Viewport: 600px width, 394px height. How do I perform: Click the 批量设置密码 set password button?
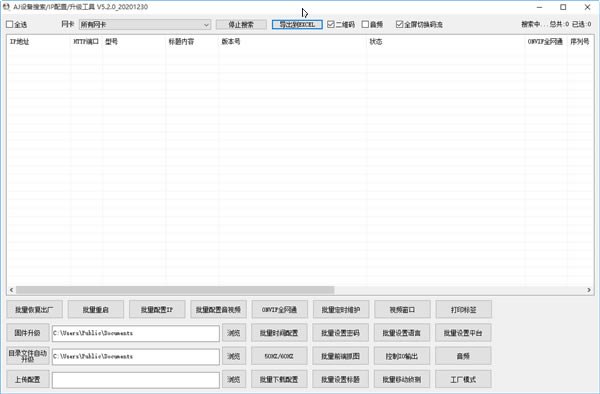pos(341,333)
